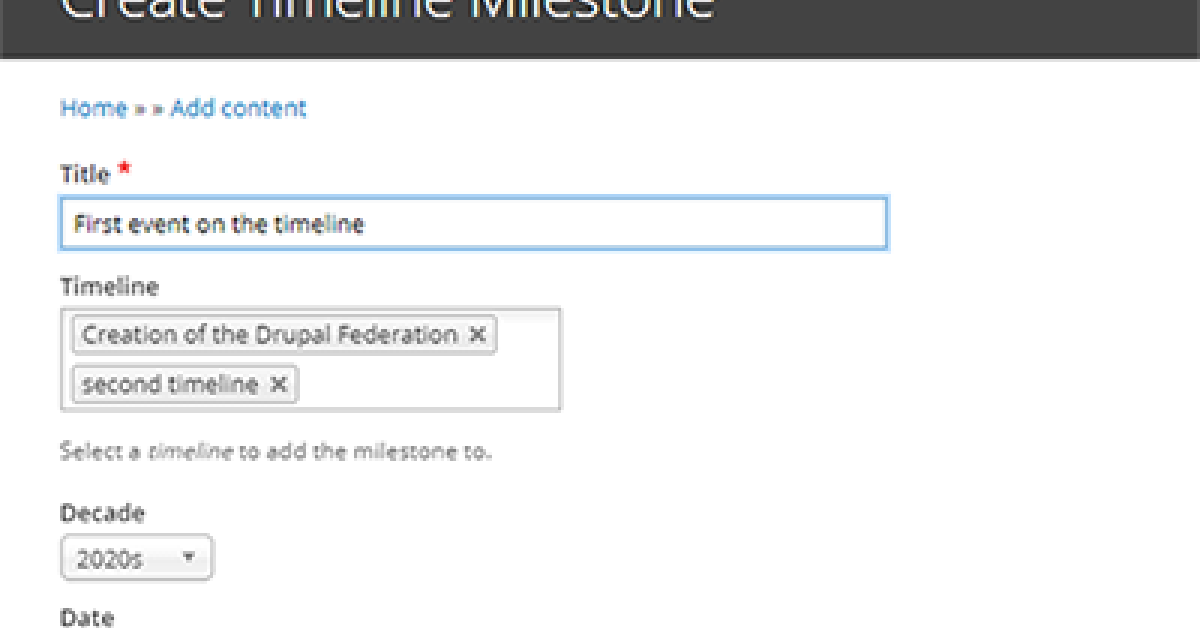Select the Creation of the Drupal Federation chip text
The width and height of the screenshot is (1200, 628).
pos(270,335)
